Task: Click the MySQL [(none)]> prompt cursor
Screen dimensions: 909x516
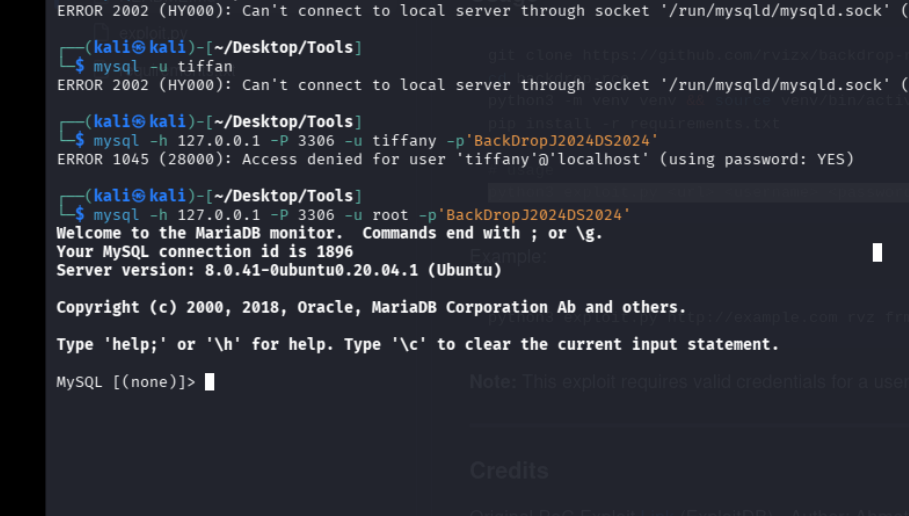Action: click(209, 382)
